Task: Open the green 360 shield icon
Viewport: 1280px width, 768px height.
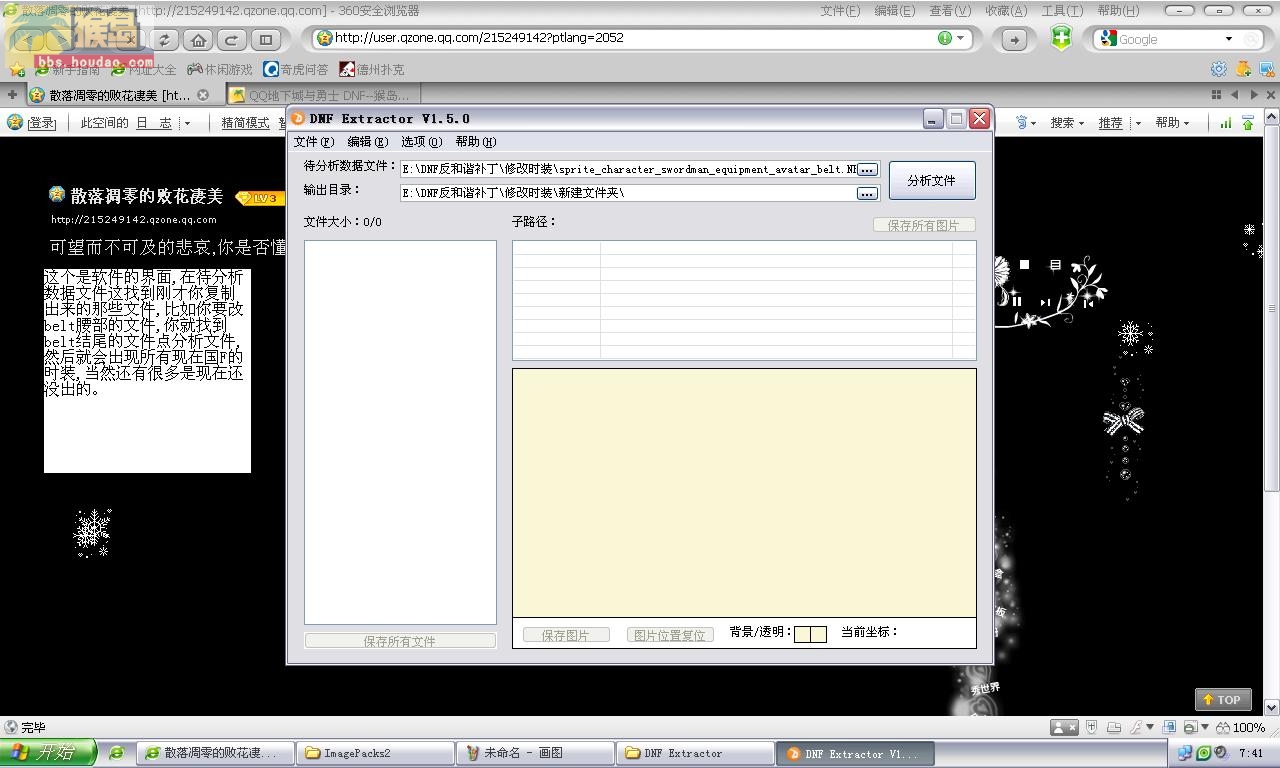Action: (1061, 38)
